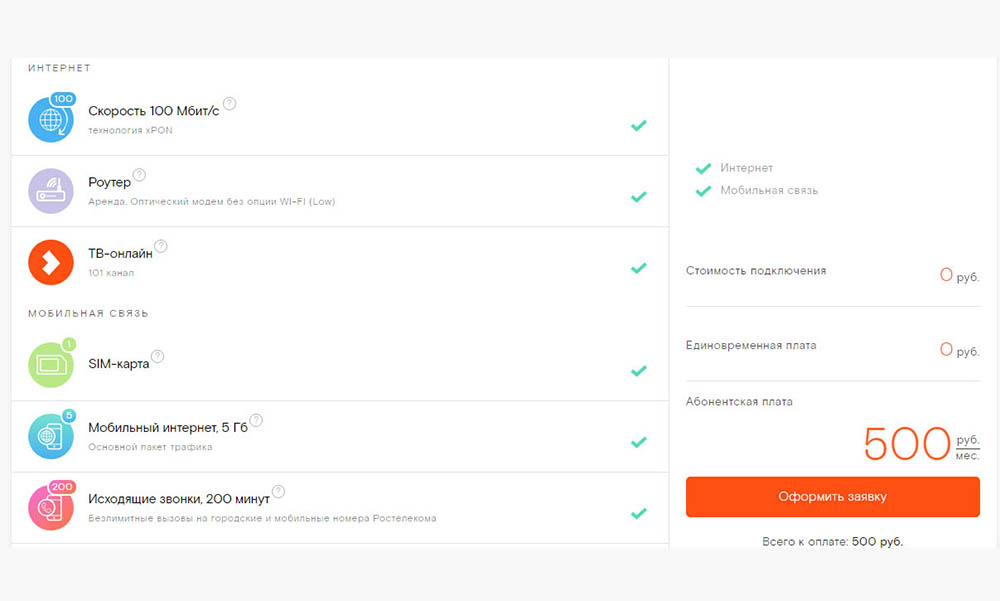Screen dimensions: 1000x601
Task: Show the ТВ-онлайн help question mark
Action: 161,246
